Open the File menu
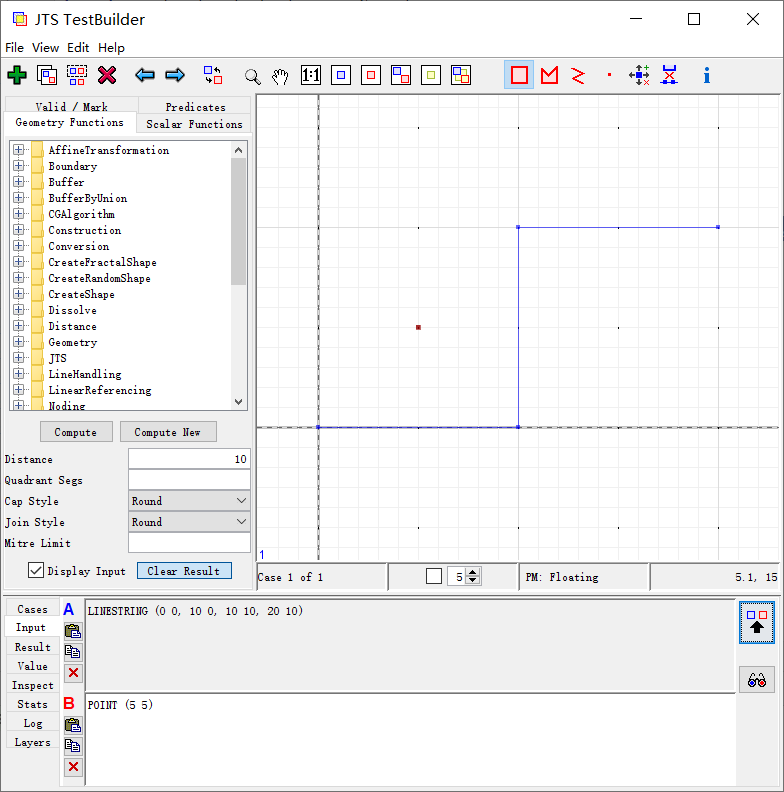 tap(14, 47)
